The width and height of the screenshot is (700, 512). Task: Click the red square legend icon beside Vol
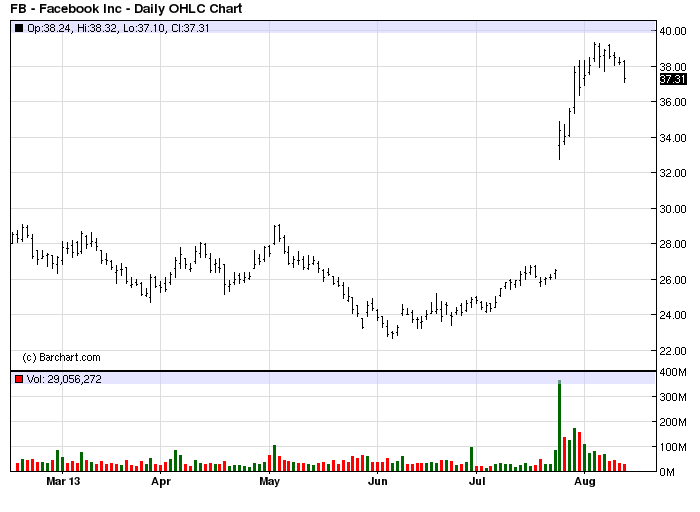pyautogui.click(x=19, y=379)
